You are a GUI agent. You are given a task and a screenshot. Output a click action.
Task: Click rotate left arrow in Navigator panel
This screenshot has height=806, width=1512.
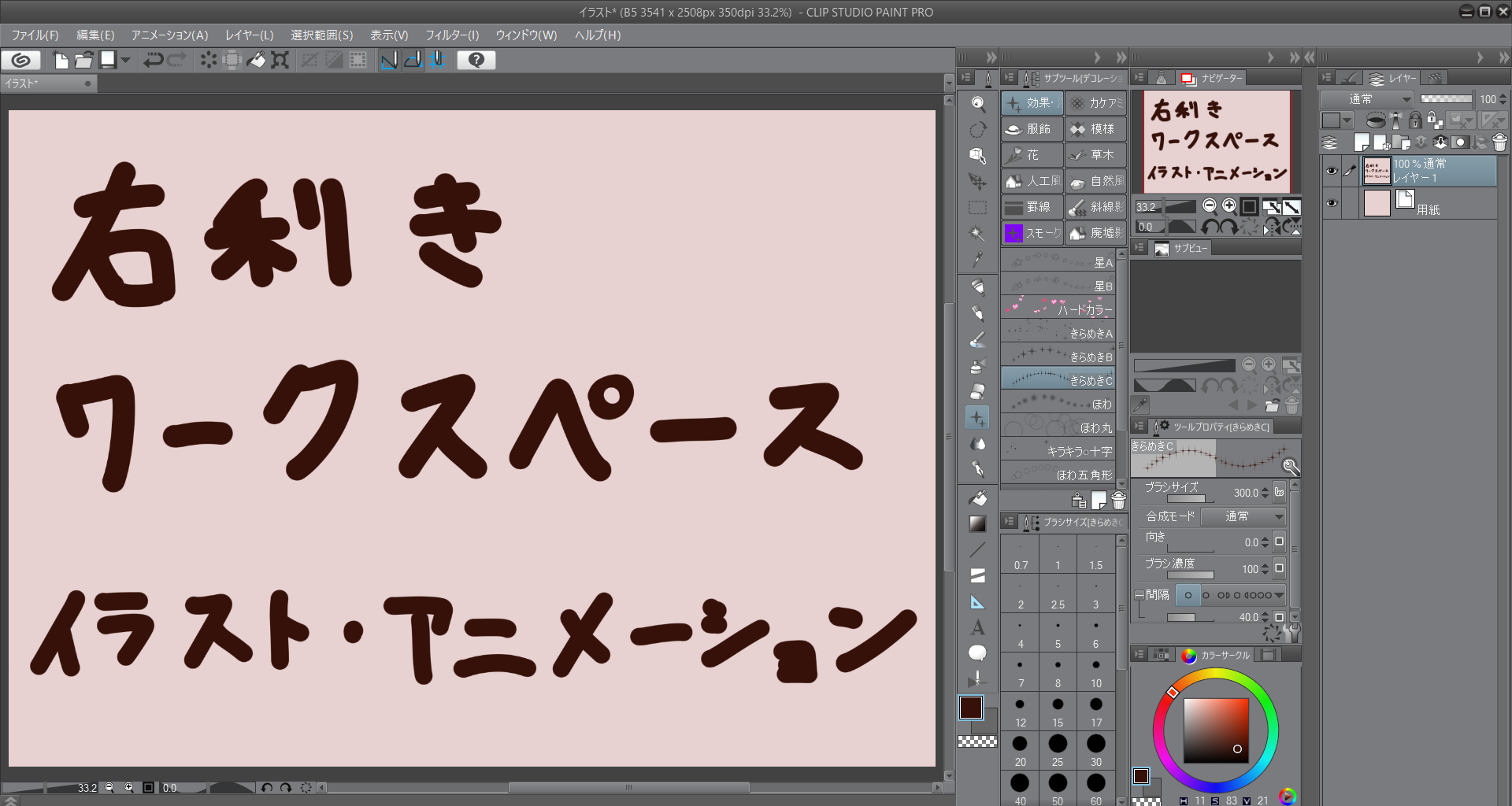[1210, 227]
